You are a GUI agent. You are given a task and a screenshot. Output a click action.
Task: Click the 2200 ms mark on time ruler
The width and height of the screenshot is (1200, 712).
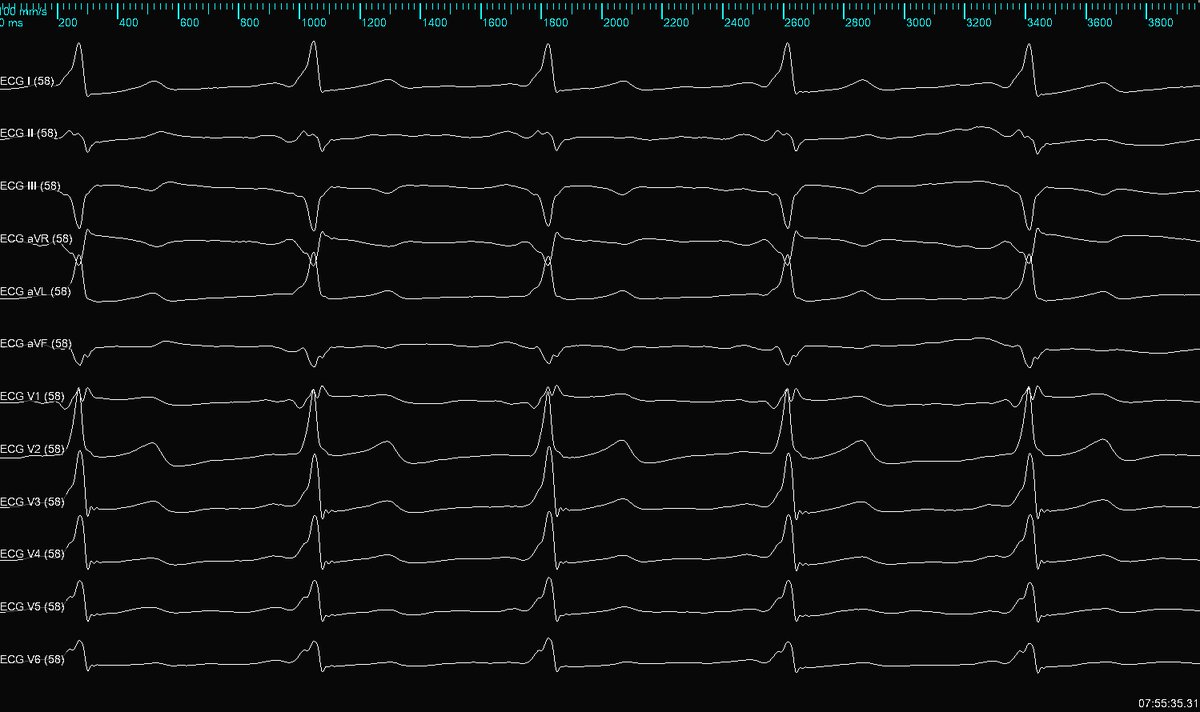pyautogui.click(x=678, y=22)
